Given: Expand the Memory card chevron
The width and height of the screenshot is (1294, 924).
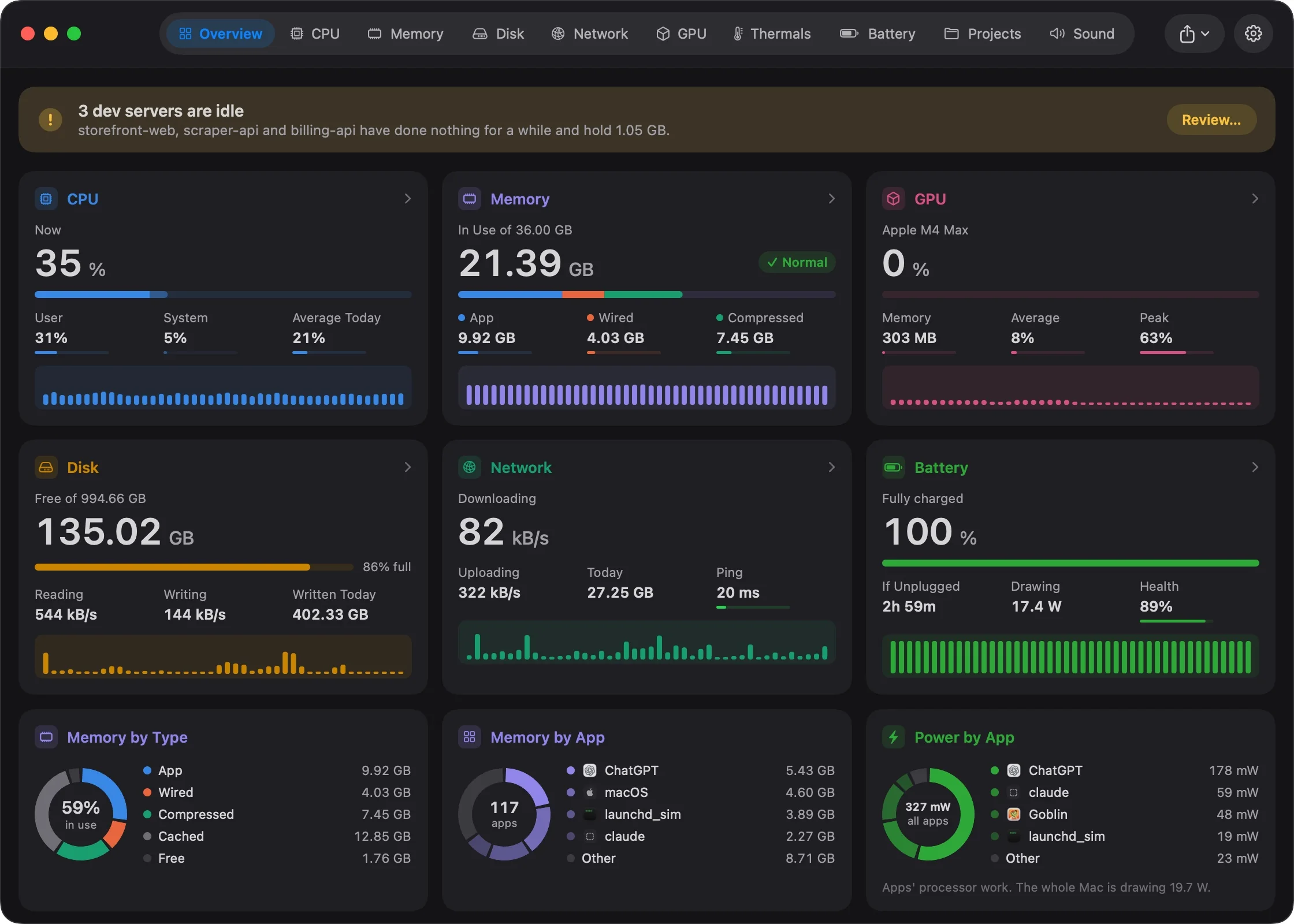Looking at the screenshot, I should point(832,199).
